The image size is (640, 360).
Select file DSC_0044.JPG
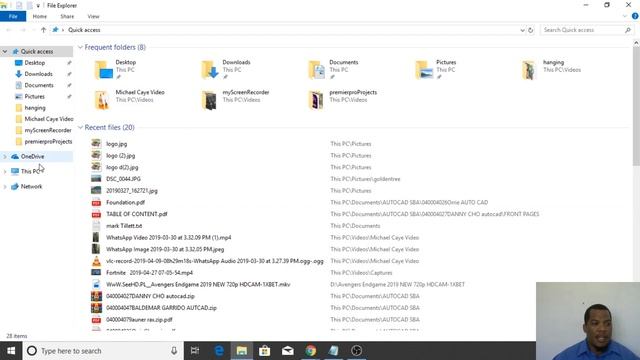(x=123, y=179)
